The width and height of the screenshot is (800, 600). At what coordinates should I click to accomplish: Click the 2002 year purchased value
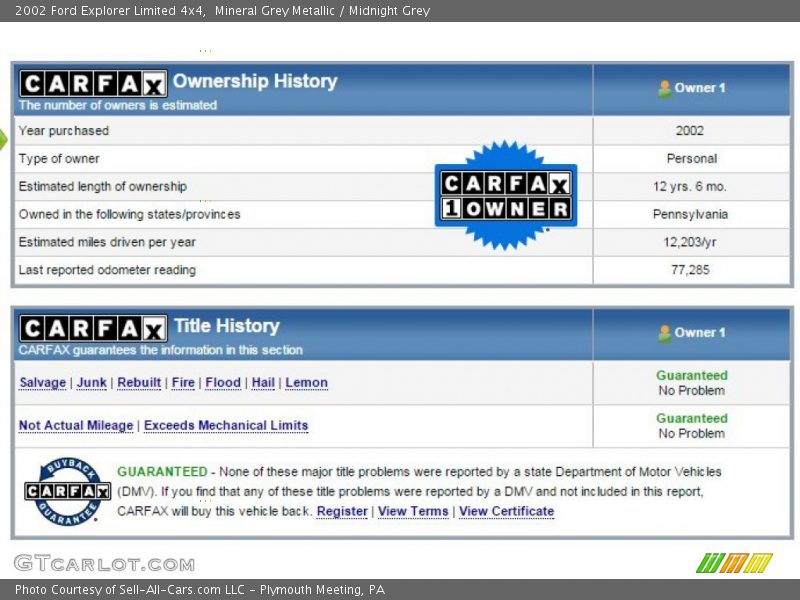[x=690, y=131]
